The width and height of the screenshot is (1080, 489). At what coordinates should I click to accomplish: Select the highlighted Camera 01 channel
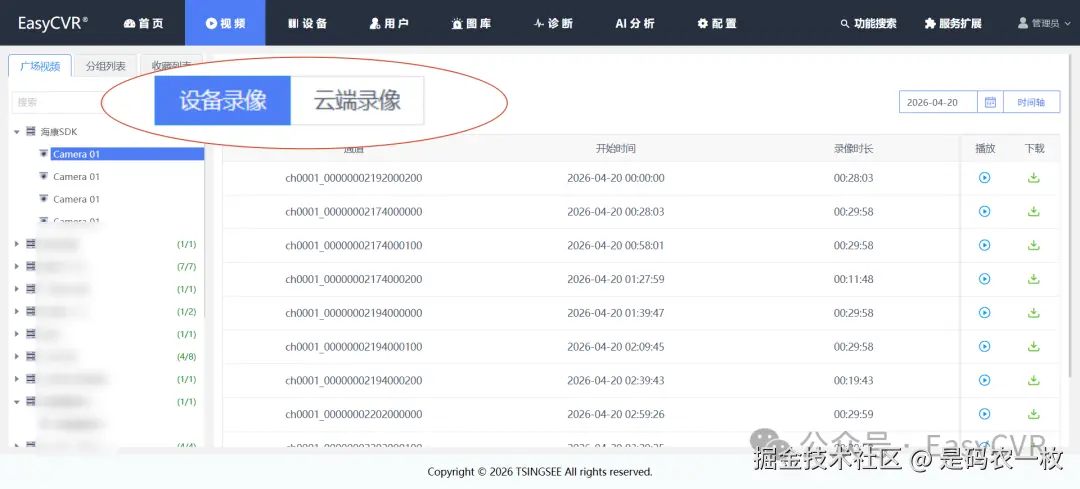127,154
